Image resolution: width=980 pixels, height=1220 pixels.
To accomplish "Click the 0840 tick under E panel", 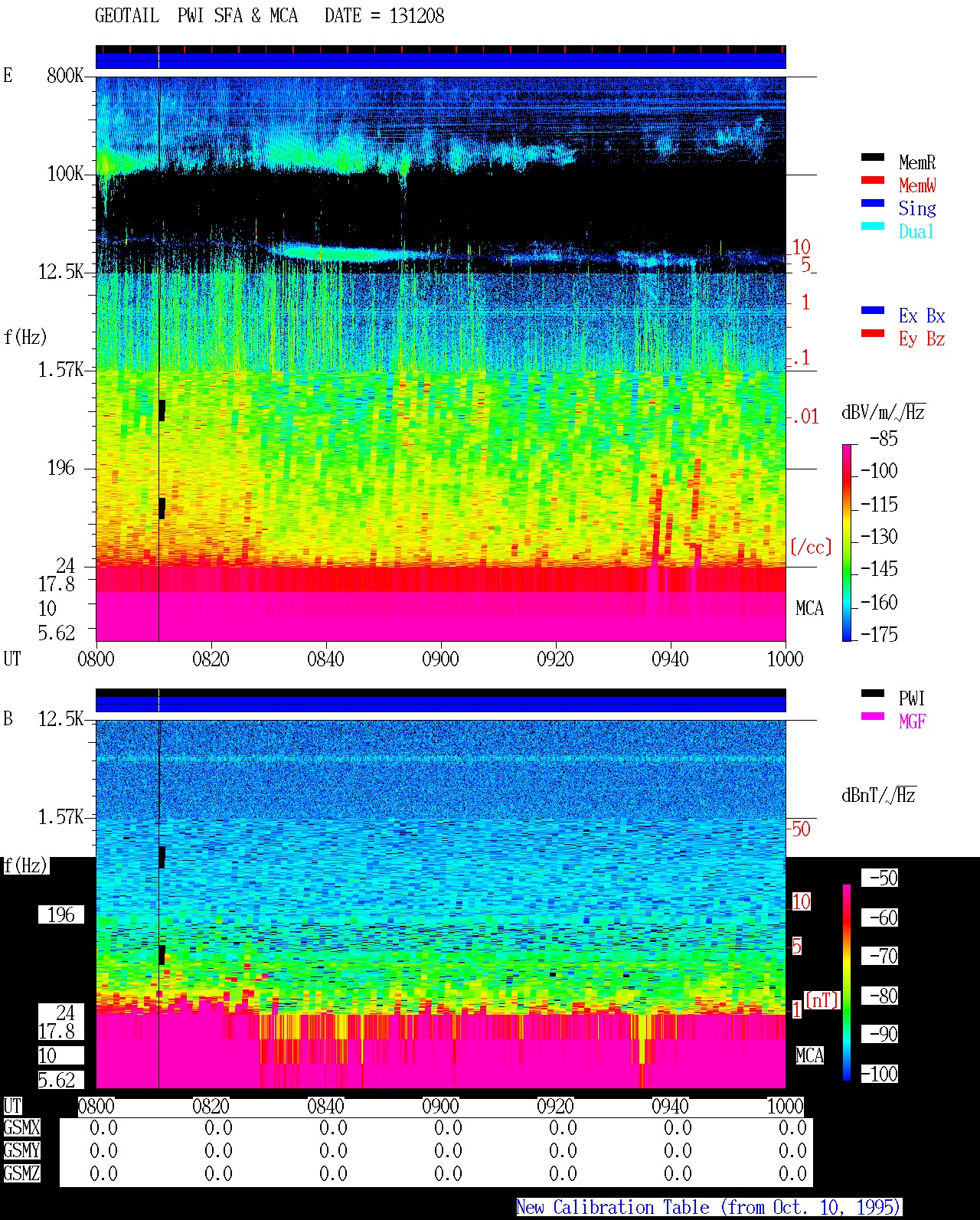I will click(x=325, y=659).
